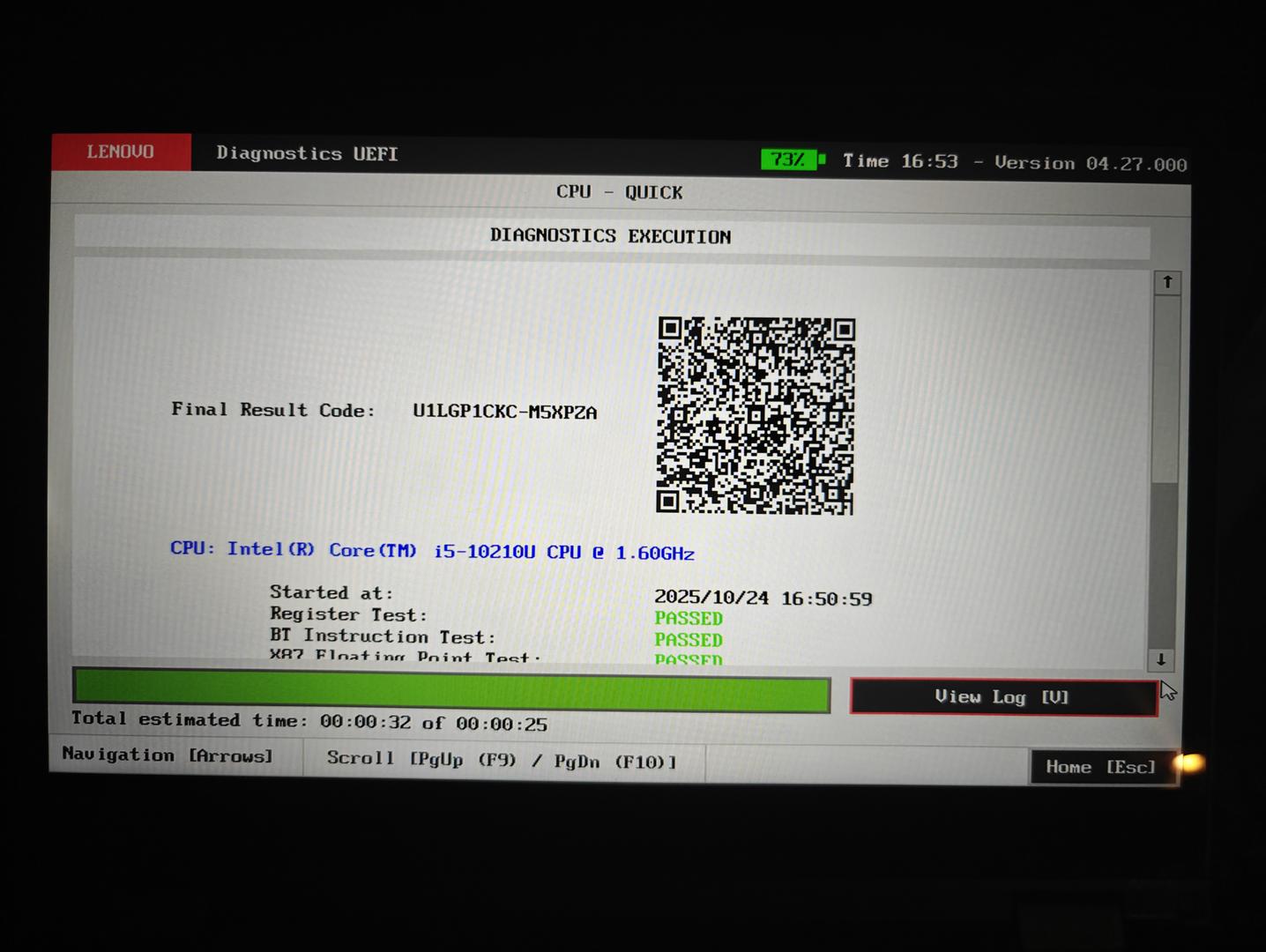Click the blue Intel Core i5-10210U text

432,551
